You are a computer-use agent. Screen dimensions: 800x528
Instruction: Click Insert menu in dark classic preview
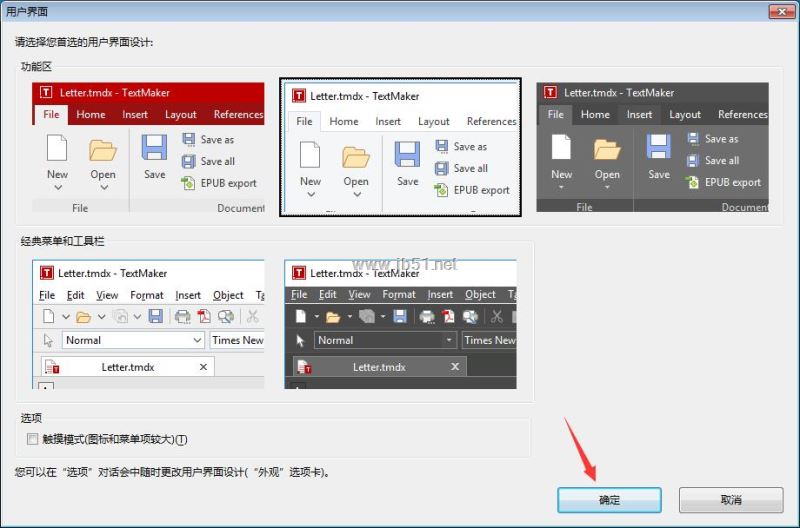[440, 295]
